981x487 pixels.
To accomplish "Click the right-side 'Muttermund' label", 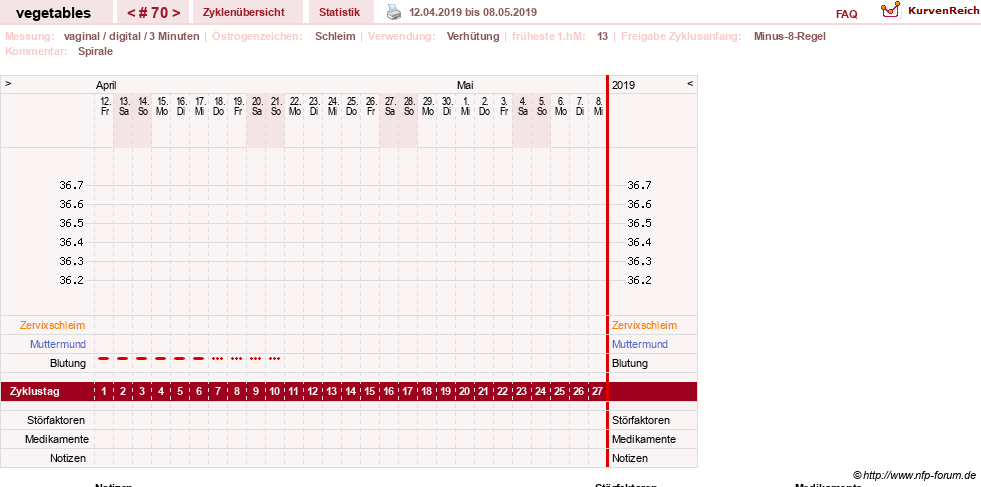I will point(640,344).
